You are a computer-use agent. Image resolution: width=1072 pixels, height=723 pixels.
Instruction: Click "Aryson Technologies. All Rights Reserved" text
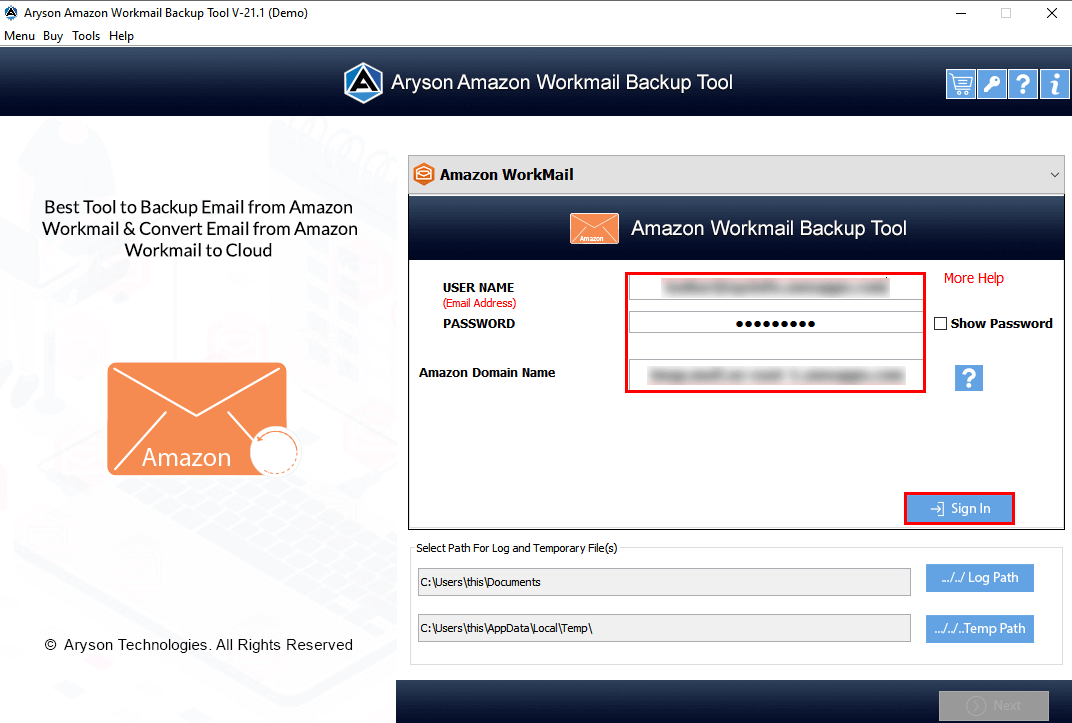point(208,644)
